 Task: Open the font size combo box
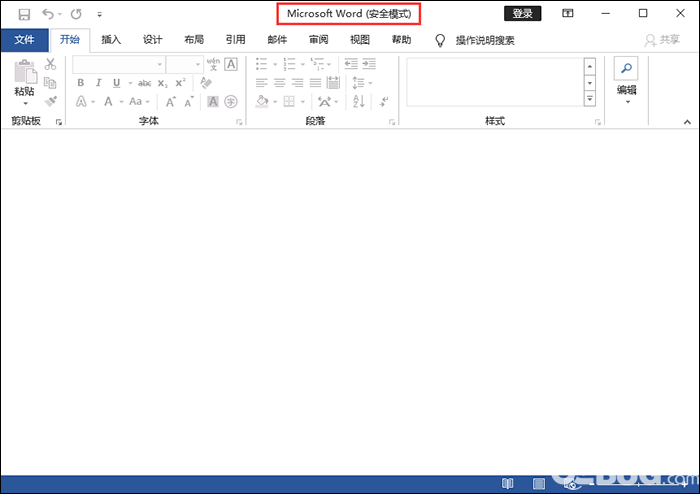[185, 65]
